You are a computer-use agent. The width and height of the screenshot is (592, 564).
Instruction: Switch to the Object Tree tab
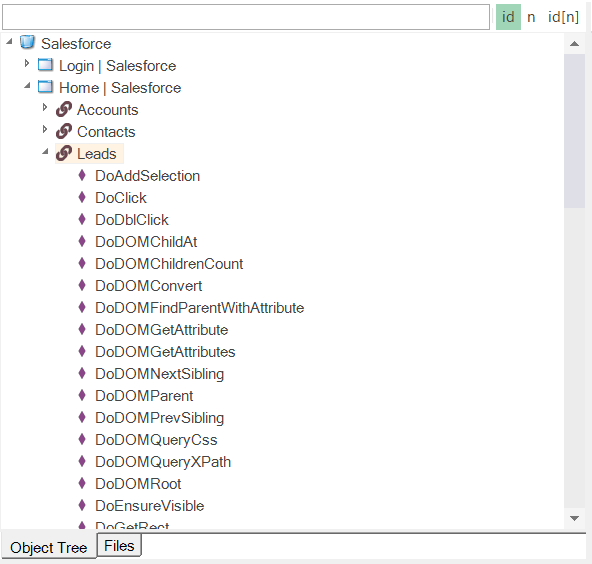[x=49, y=547]
